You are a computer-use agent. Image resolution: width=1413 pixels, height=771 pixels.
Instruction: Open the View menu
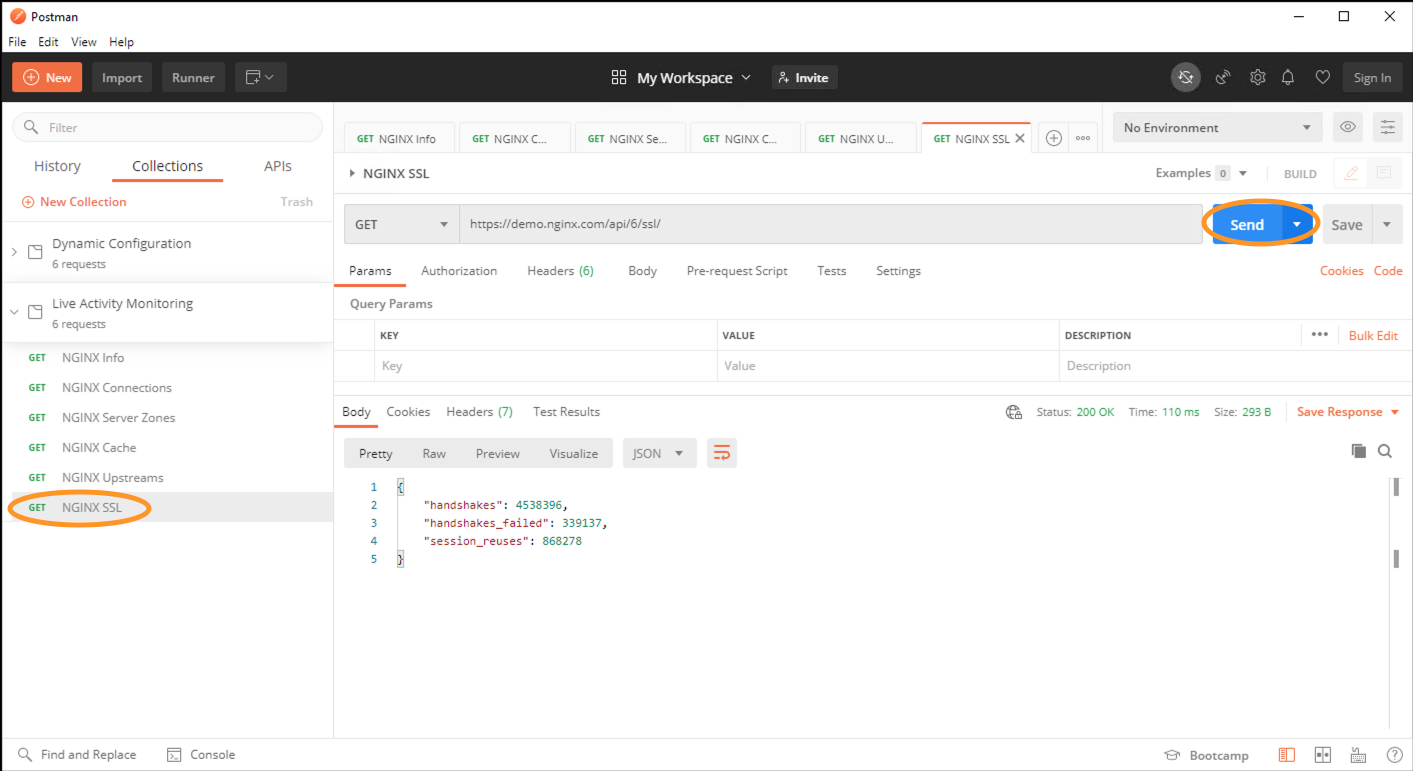[x=84, y=42]
